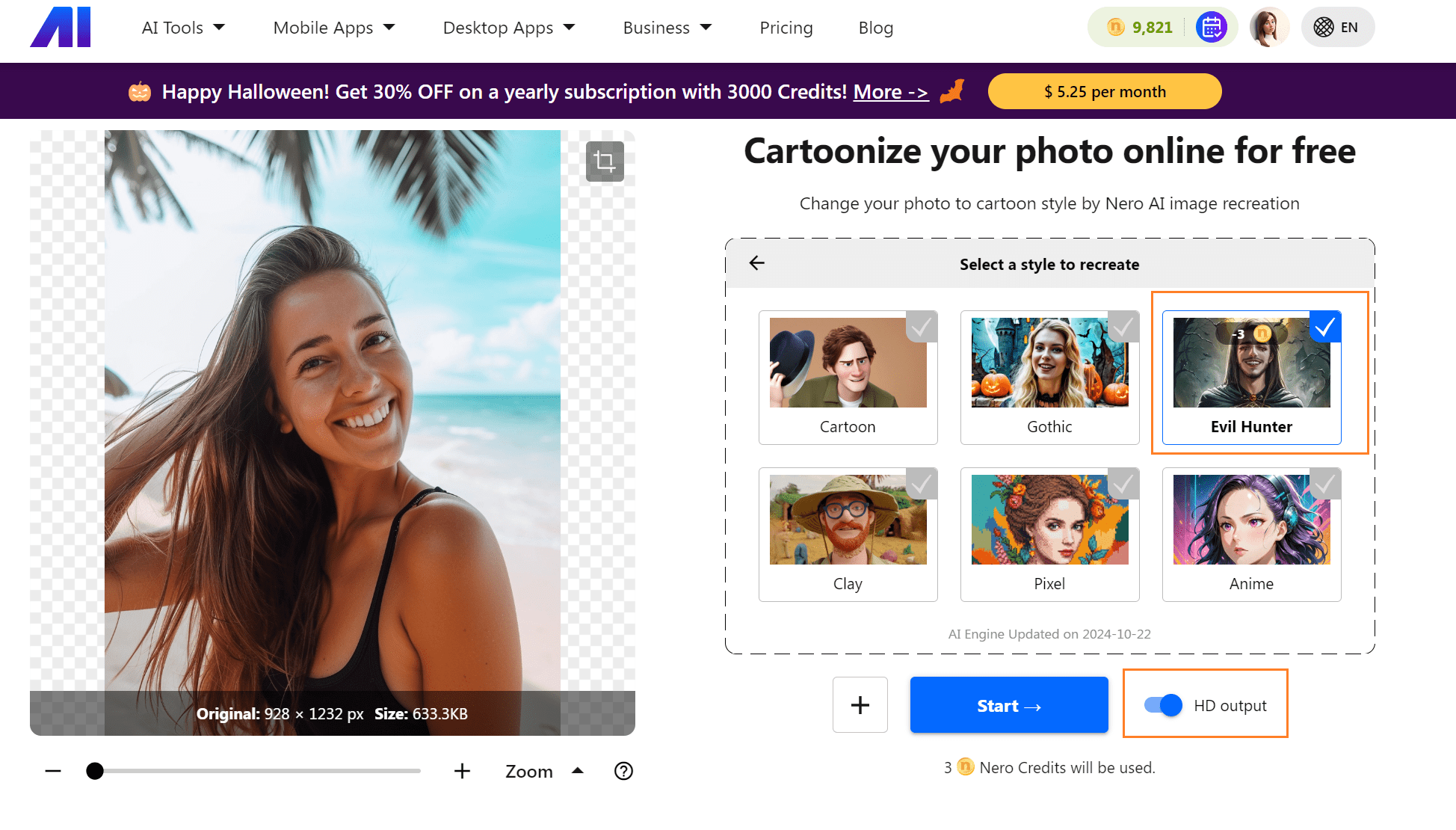The width and height of the screenshot is (1456, 830).
Task: Click the calendar icon beside the credits balance
Action: pyautogui.click(x=1212, y=27)
